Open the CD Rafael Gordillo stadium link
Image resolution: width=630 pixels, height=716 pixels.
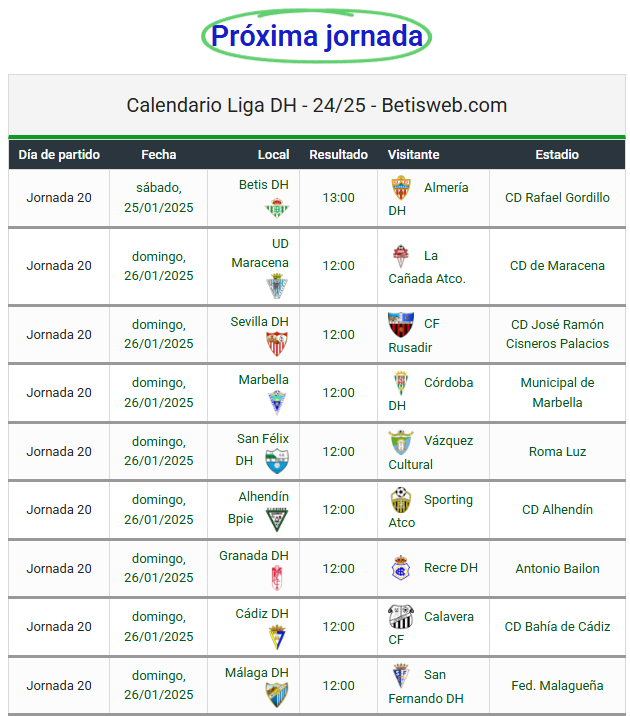click(557, 198)
